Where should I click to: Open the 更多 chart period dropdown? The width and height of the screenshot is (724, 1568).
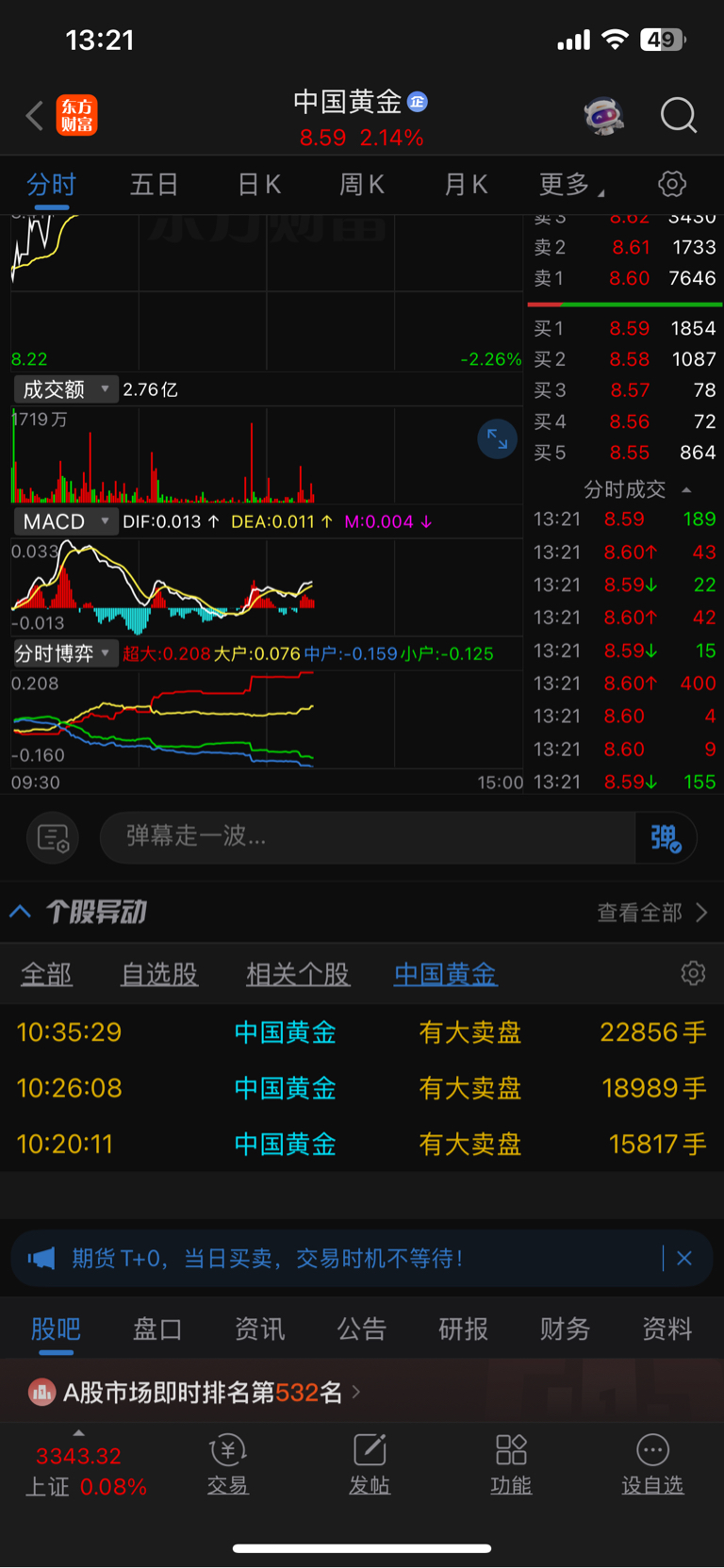(x=571, y=184)
